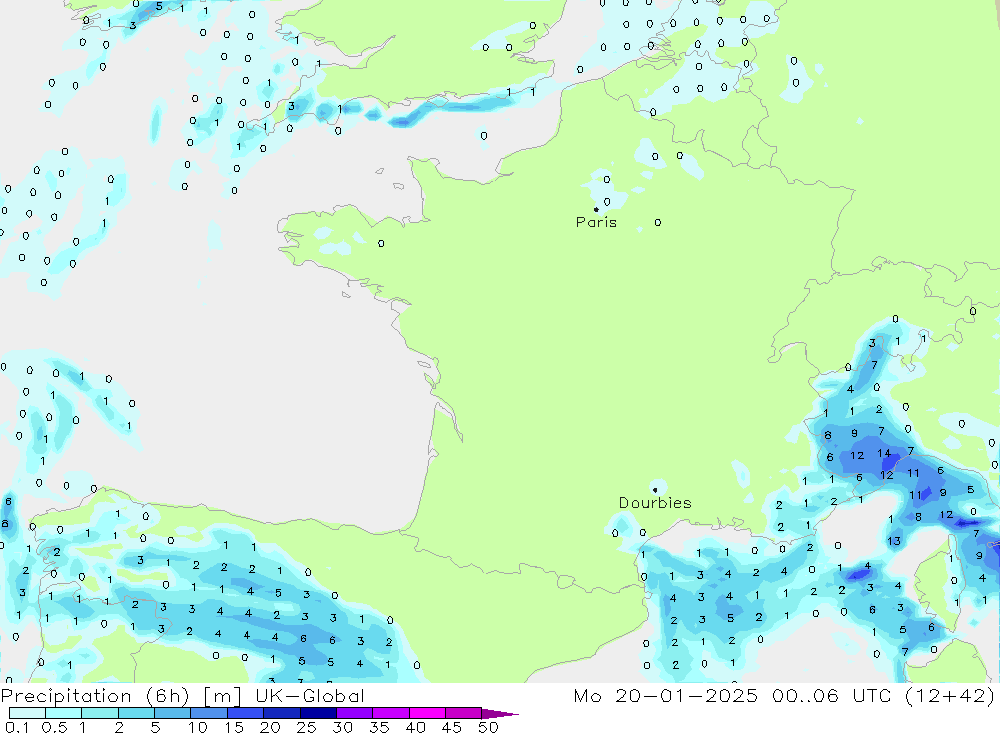Click the legend label '50'
The width and height of the screenshot is (1000, 733).
click(488, 727)
